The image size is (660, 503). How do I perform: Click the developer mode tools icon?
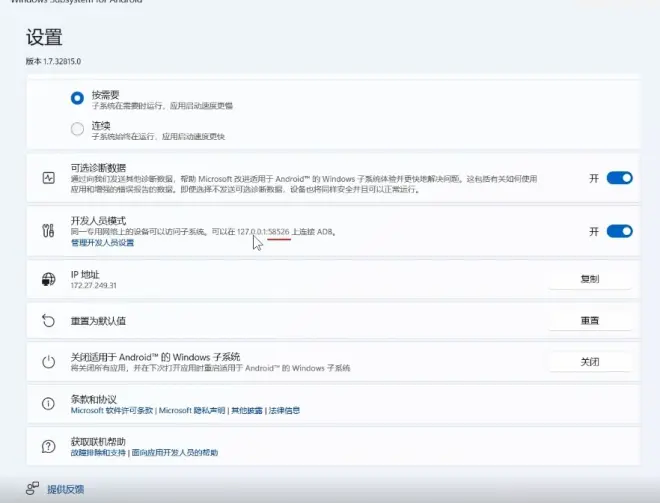[48, 231]
